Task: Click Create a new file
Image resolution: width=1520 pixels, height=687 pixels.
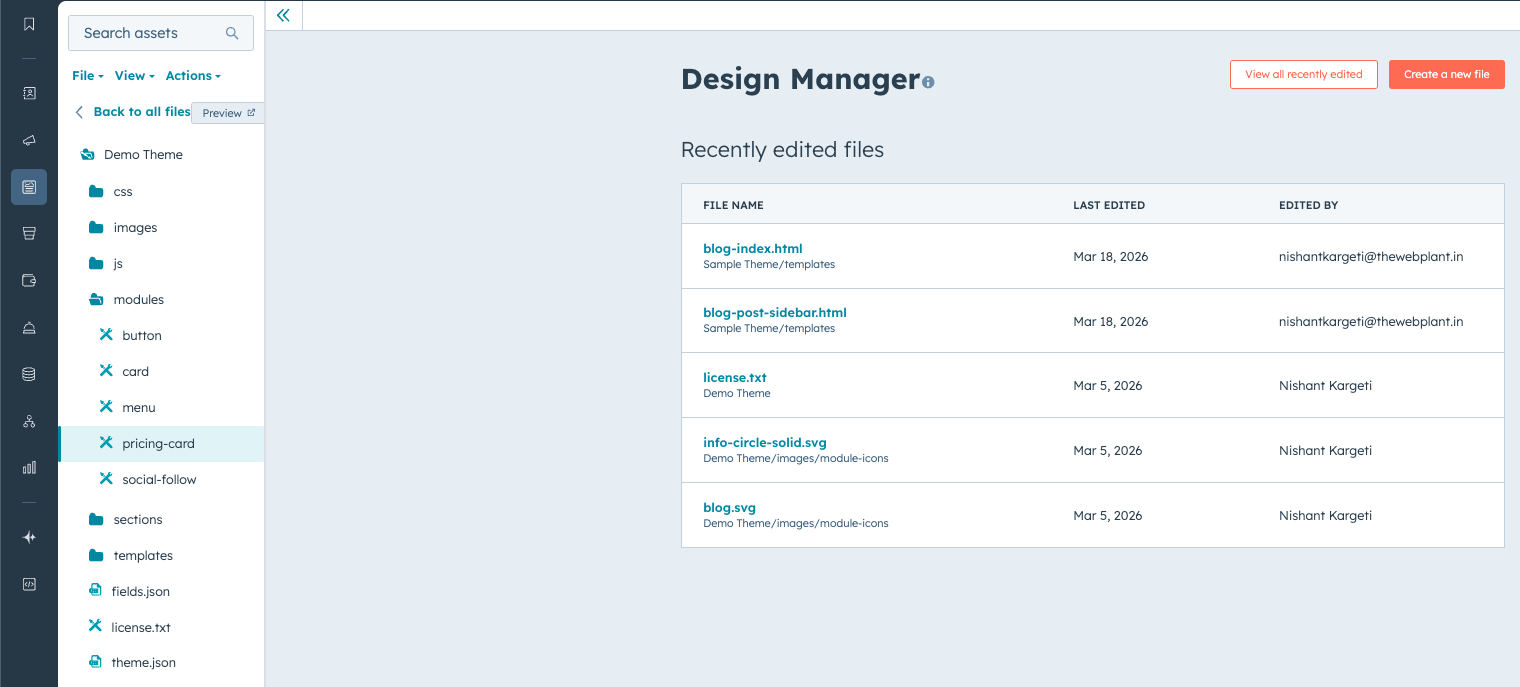Action: tap(1447, 74)
